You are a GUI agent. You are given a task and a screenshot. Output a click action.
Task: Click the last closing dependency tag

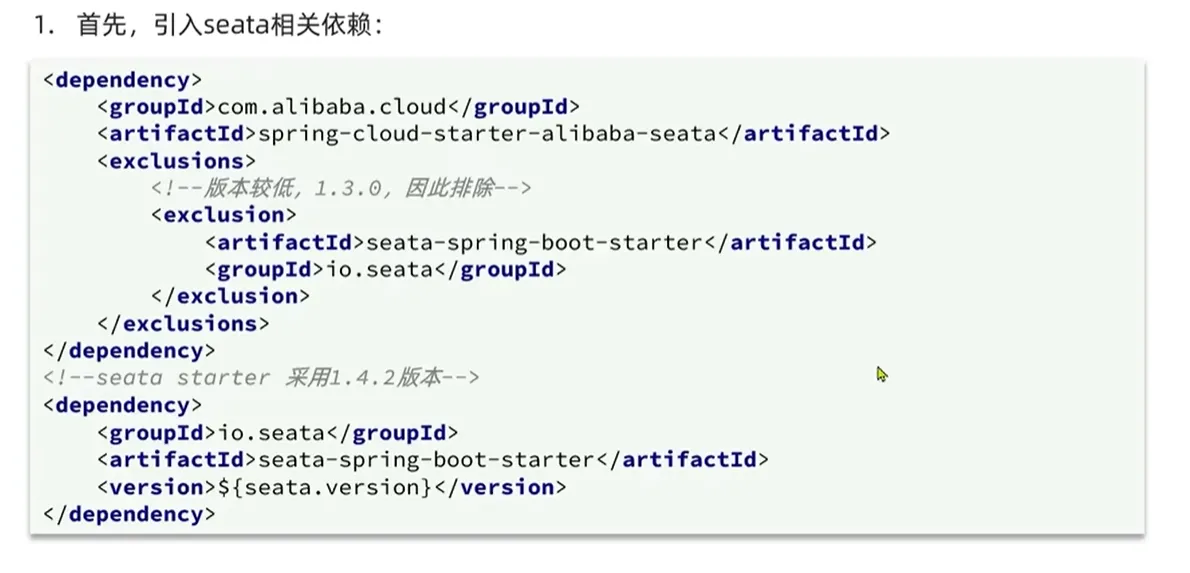[x=130, y=514]
